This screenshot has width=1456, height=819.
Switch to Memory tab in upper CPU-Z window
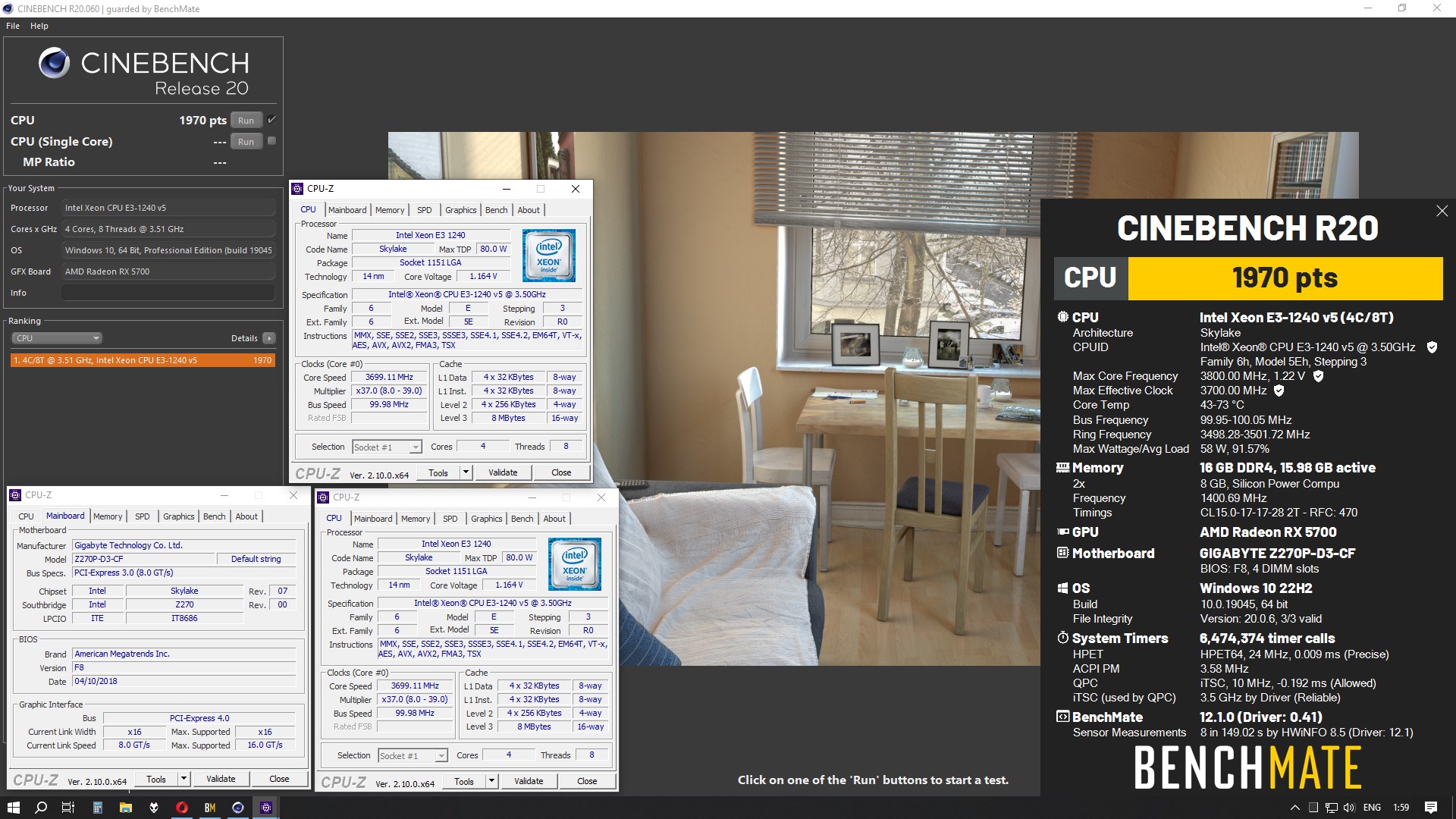pyautogui.click(x=390, y=210)
